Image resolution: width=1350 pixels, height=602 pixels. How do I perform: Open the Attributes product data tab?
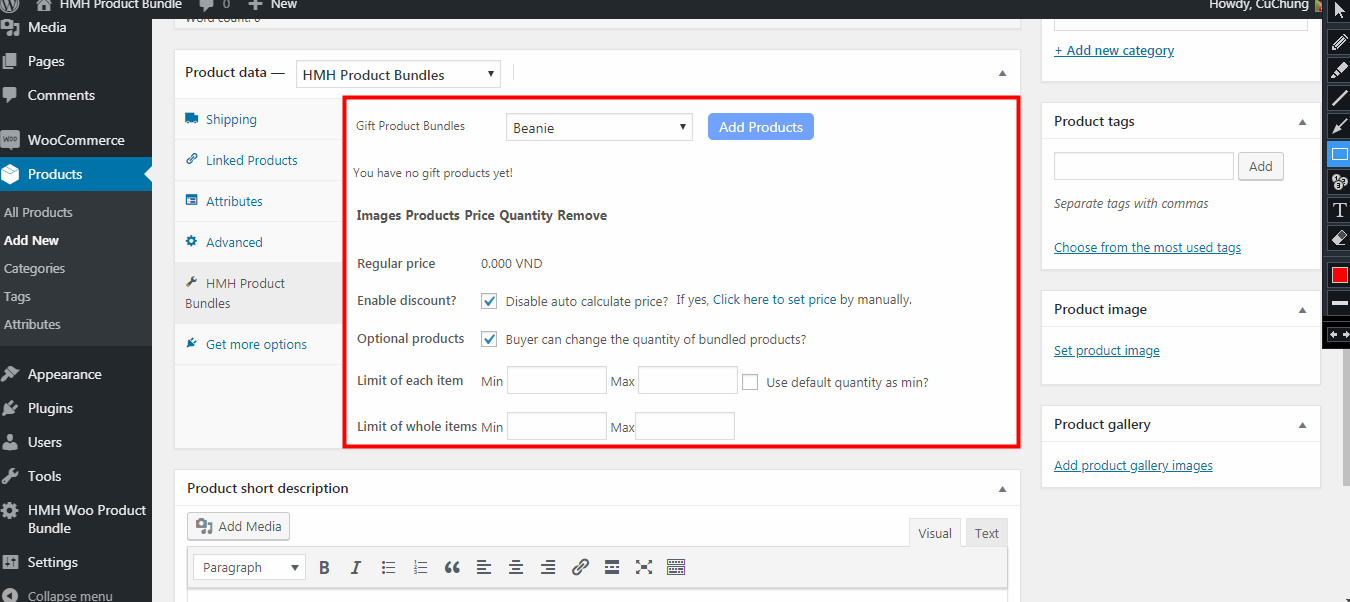[259, 201]
